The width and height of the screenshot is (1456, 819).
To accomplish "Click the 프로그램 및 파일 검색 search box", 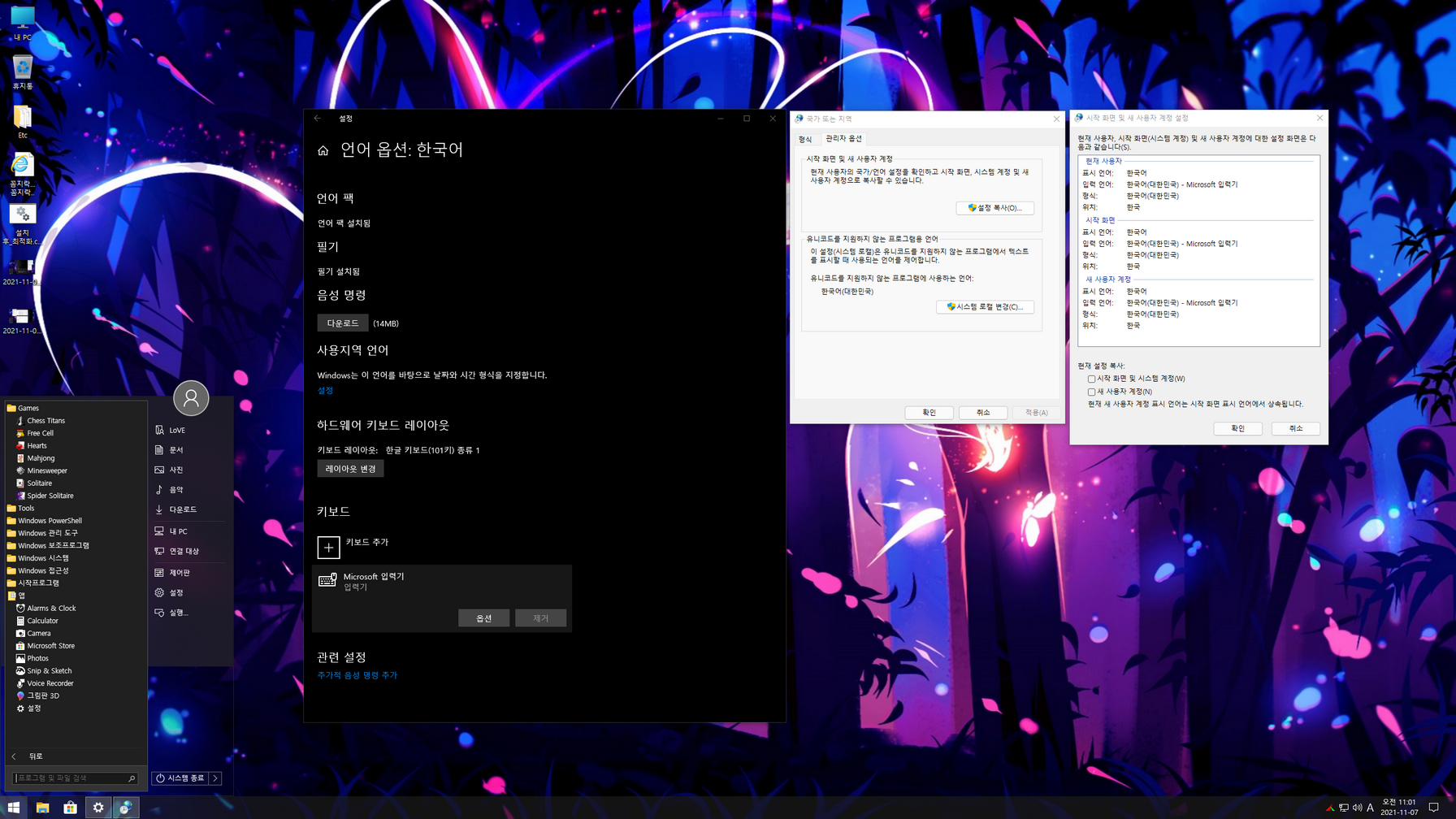I will pos(75,778).
